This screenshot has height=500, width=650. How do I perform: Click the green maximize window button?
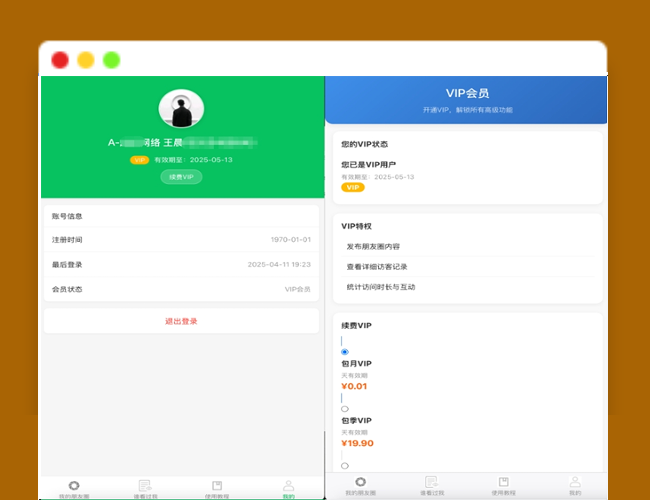pyautogui.click(x=112, y=60)
